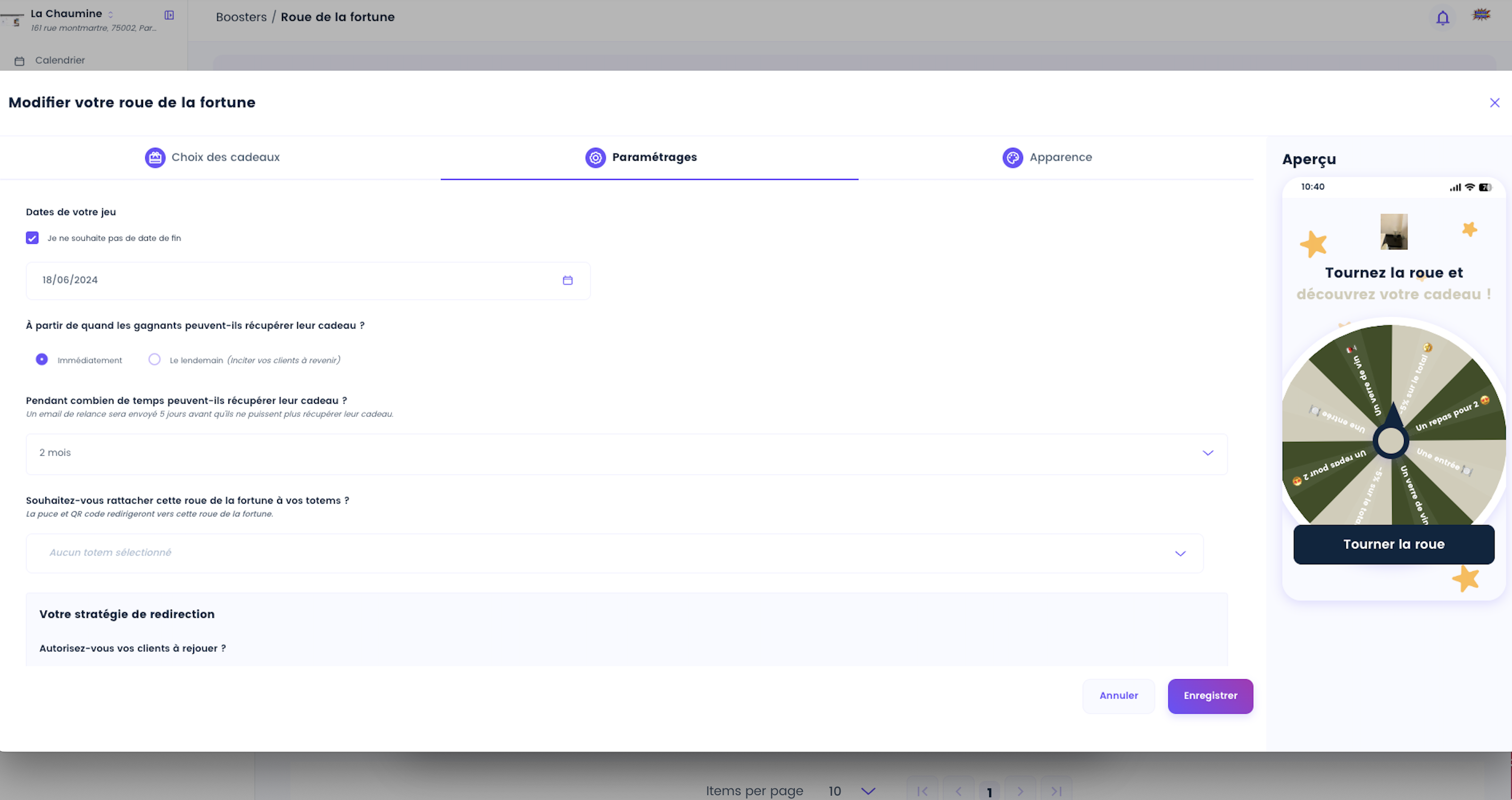Screen dimensions: 1512x800
Task: Click the gift icon beside Choix des cadeaux
Action: click(x=155, y=157)
